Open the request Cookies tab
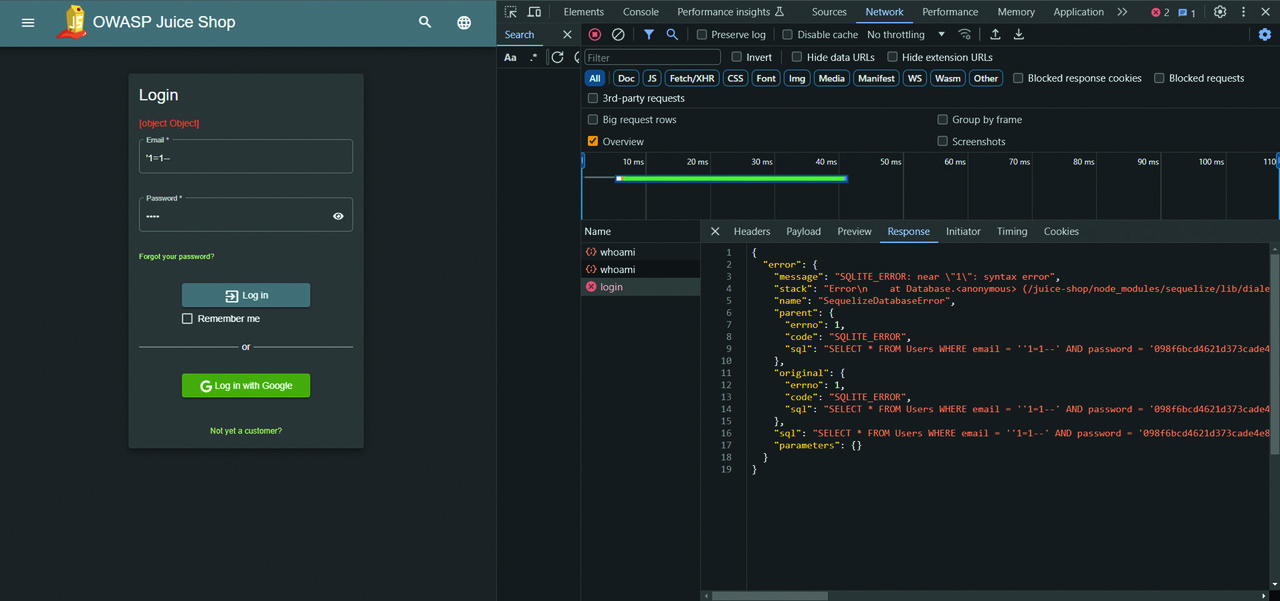The height and width of the screenshot is (601, 1280). 1061,231
